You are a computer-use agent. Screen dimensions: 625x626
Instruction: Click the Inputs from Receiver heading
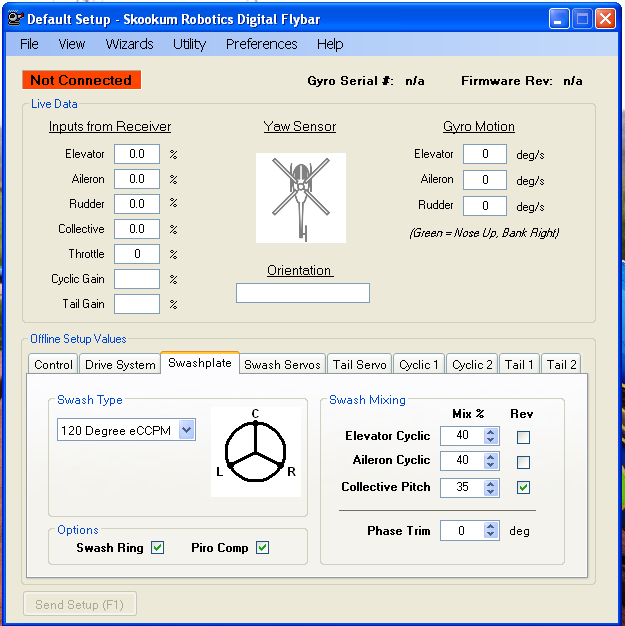(110, 127)
